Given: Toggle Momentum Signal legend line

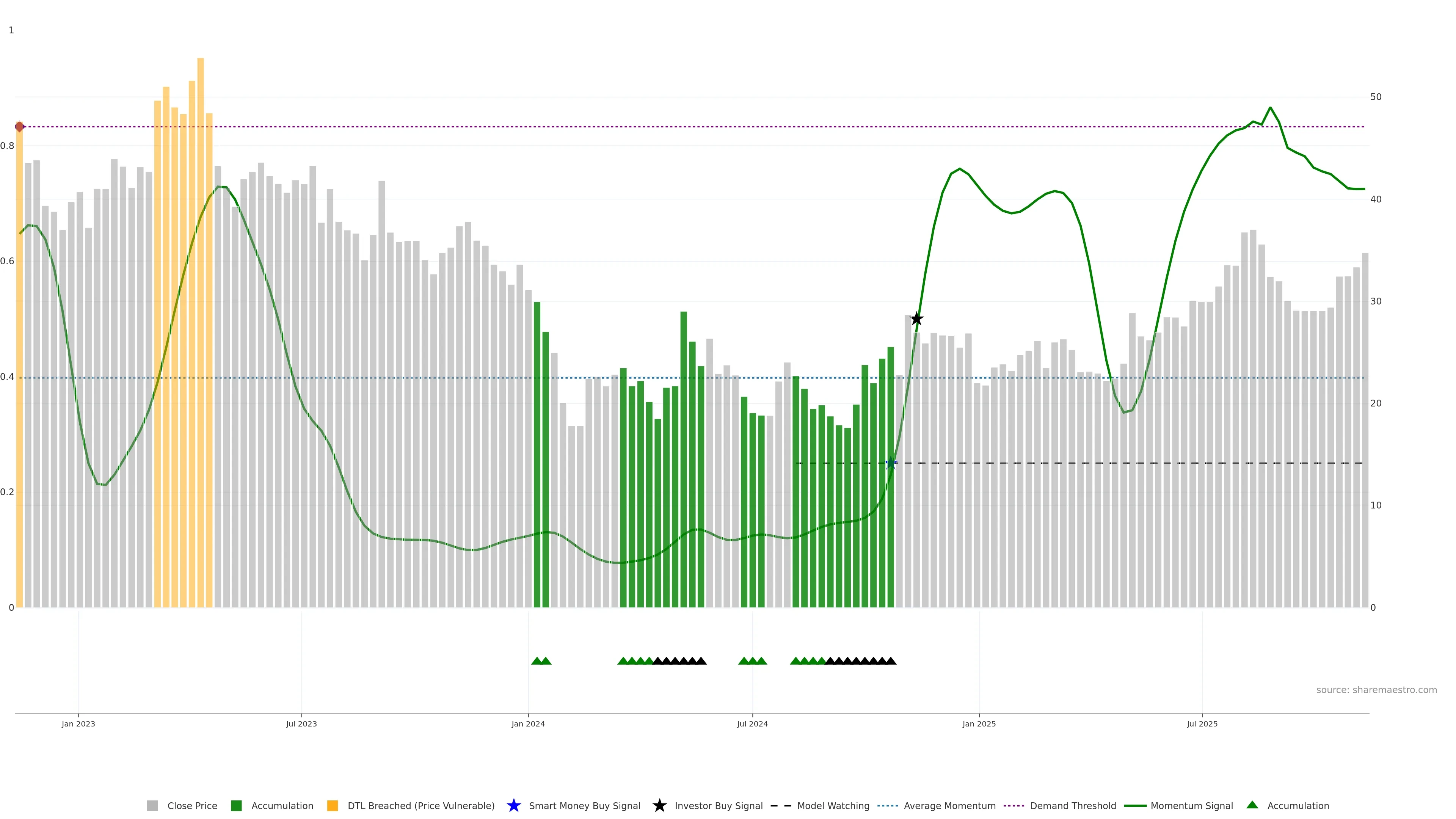Looking at the screenshot, I should pos(1135,806).
